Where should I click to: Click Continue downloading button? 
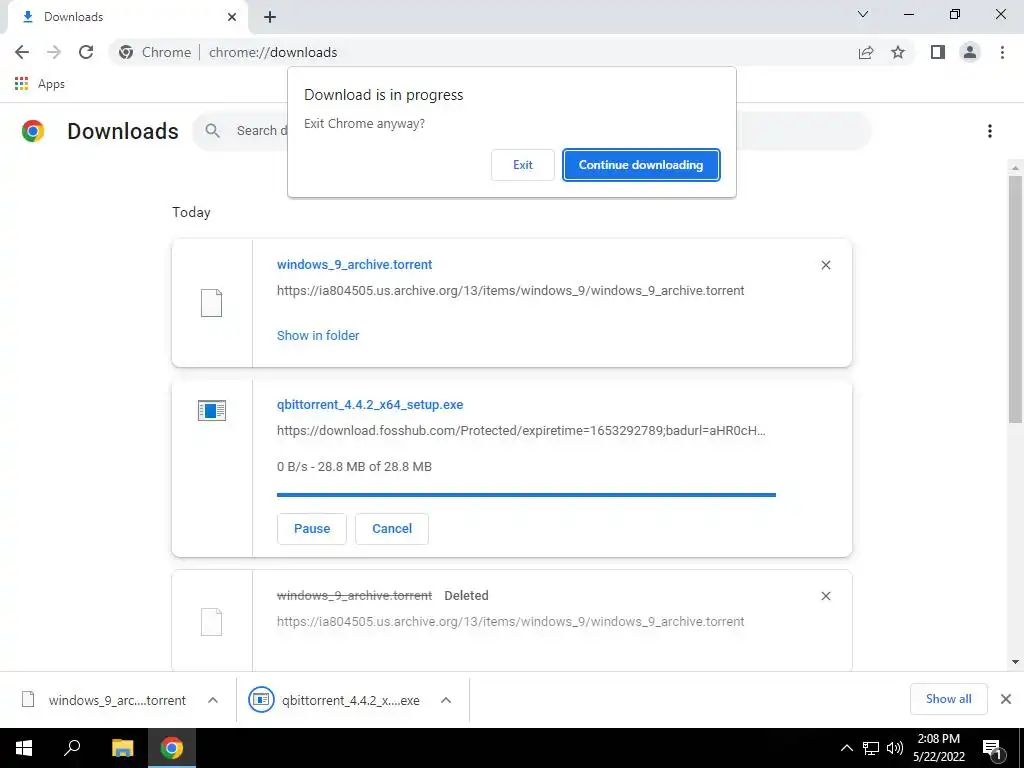tap(641, 165)
